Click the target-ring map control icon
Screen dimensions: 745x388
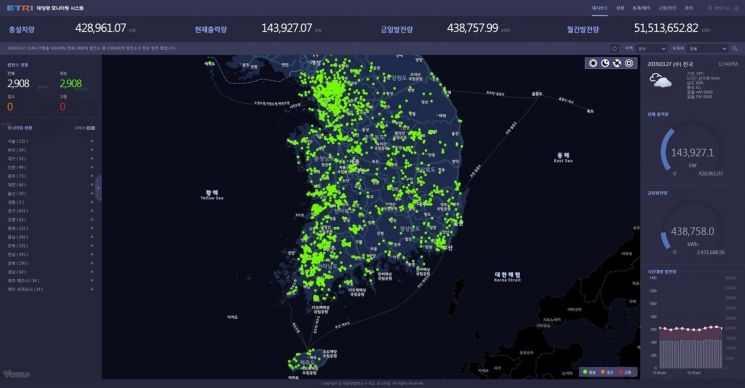coord(629,63)
